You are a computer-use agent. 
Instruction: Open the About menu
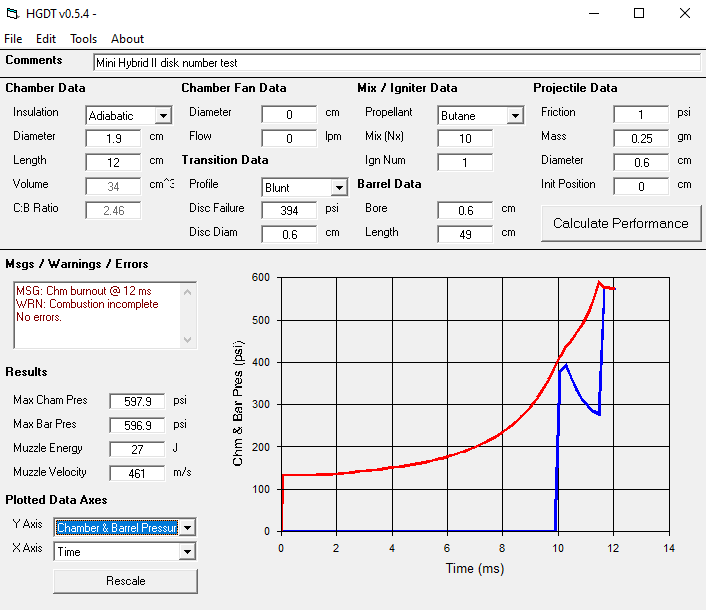coord(127,39)
